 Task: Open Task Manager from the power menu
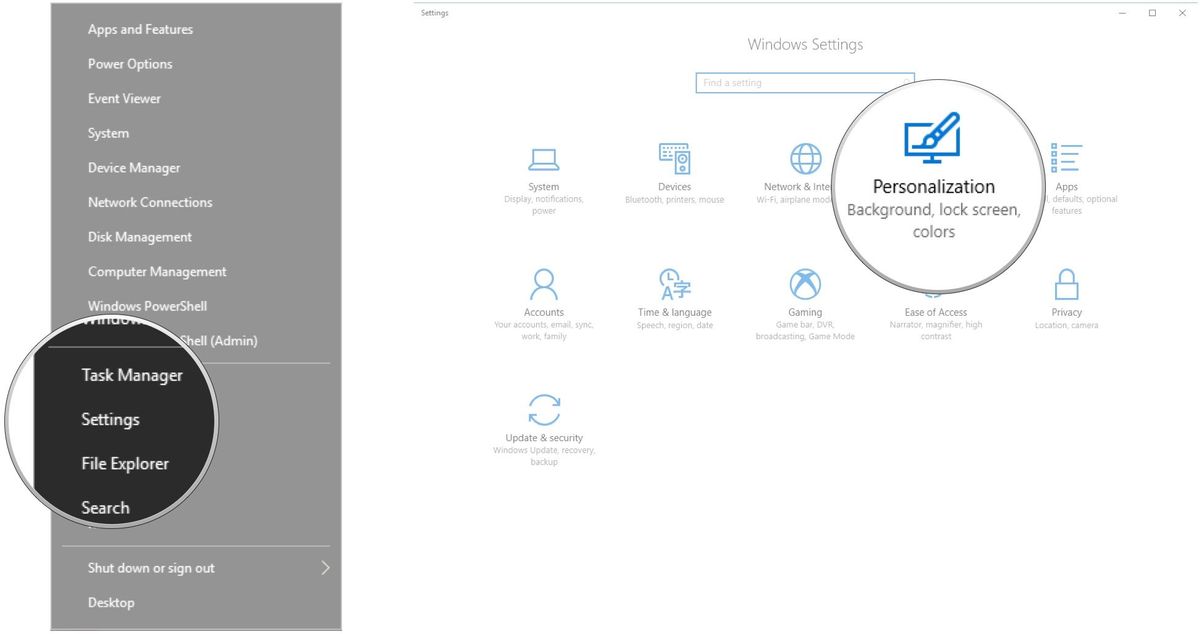coord(131,375)
